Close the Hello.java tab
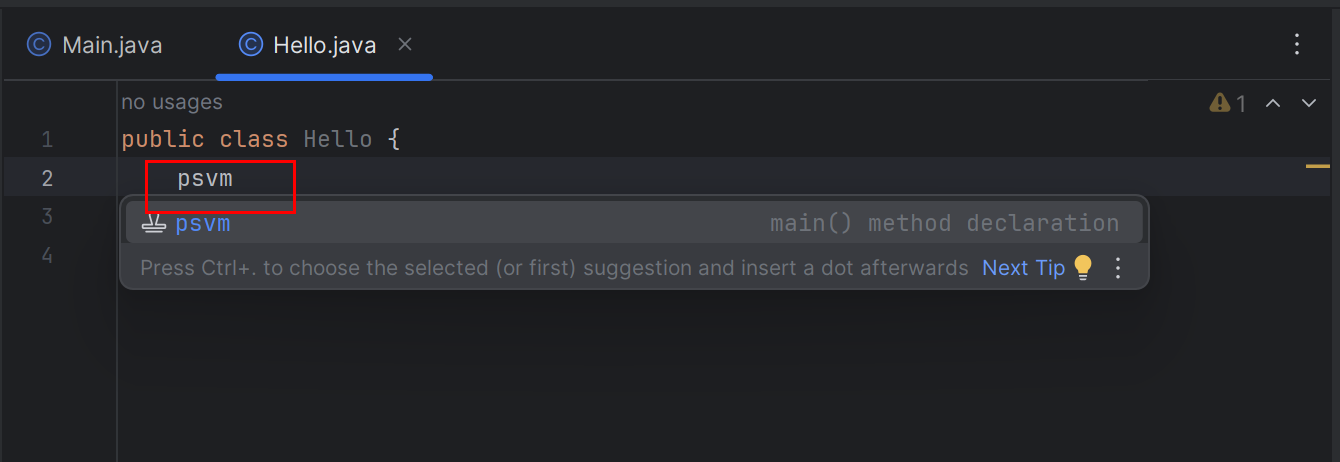The image size is (1340, 462). 405,44
